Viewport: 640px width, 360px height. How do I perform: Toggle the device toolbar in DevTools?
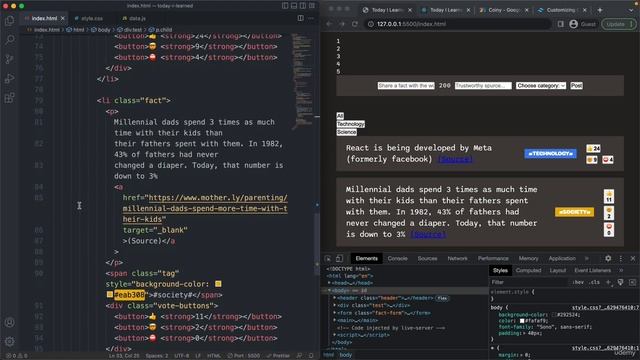tap(339, 258)
